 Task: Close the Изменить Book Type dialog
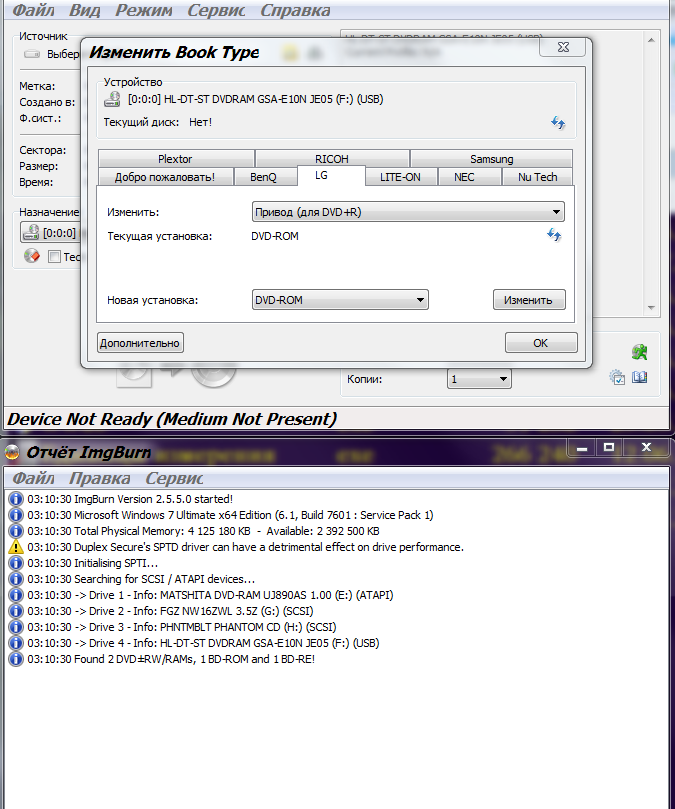pyautogui.click(x=563, y=47)
